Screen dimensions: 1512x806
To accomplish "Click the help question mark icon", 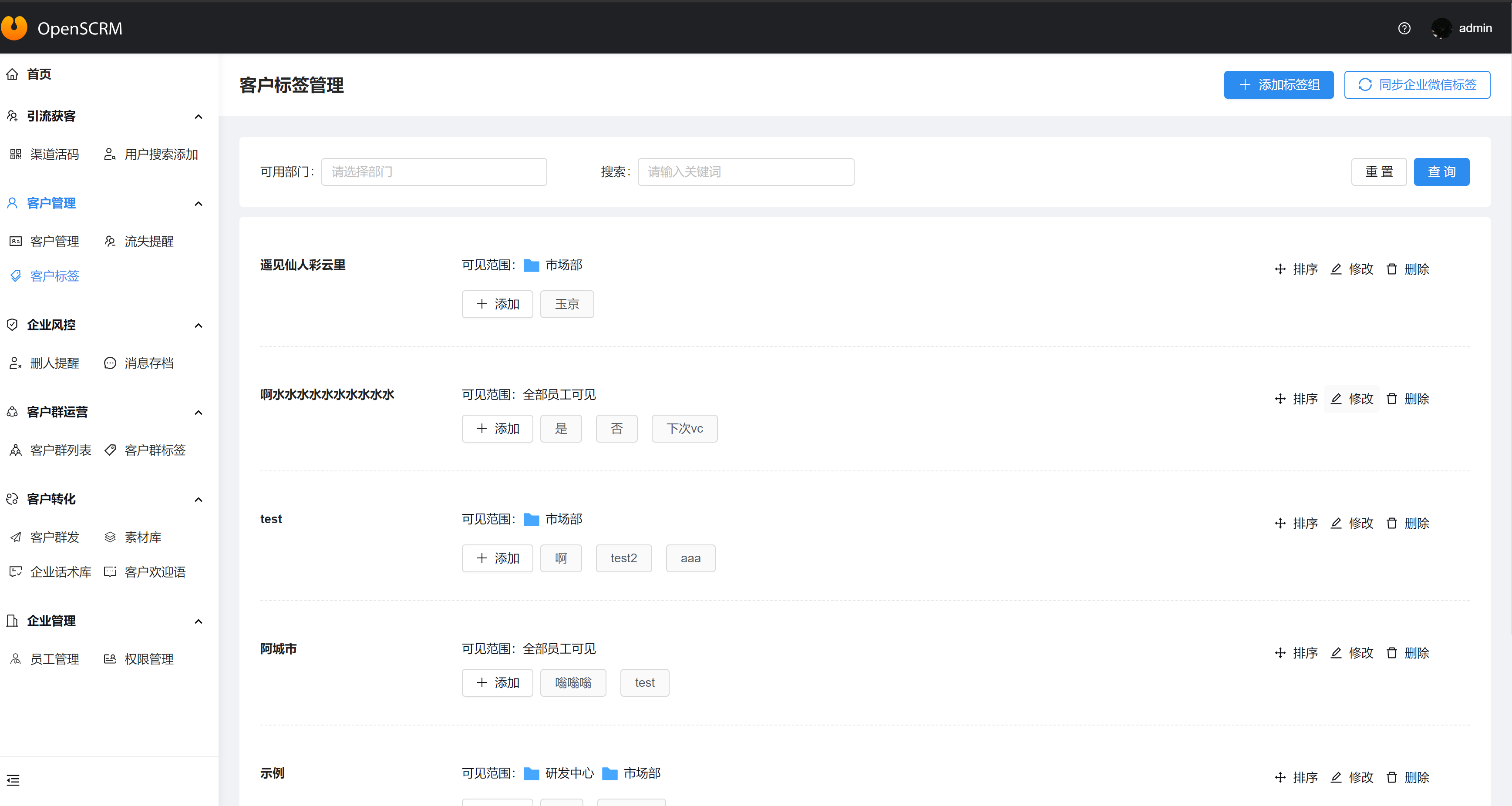I will click(1404, 28).
